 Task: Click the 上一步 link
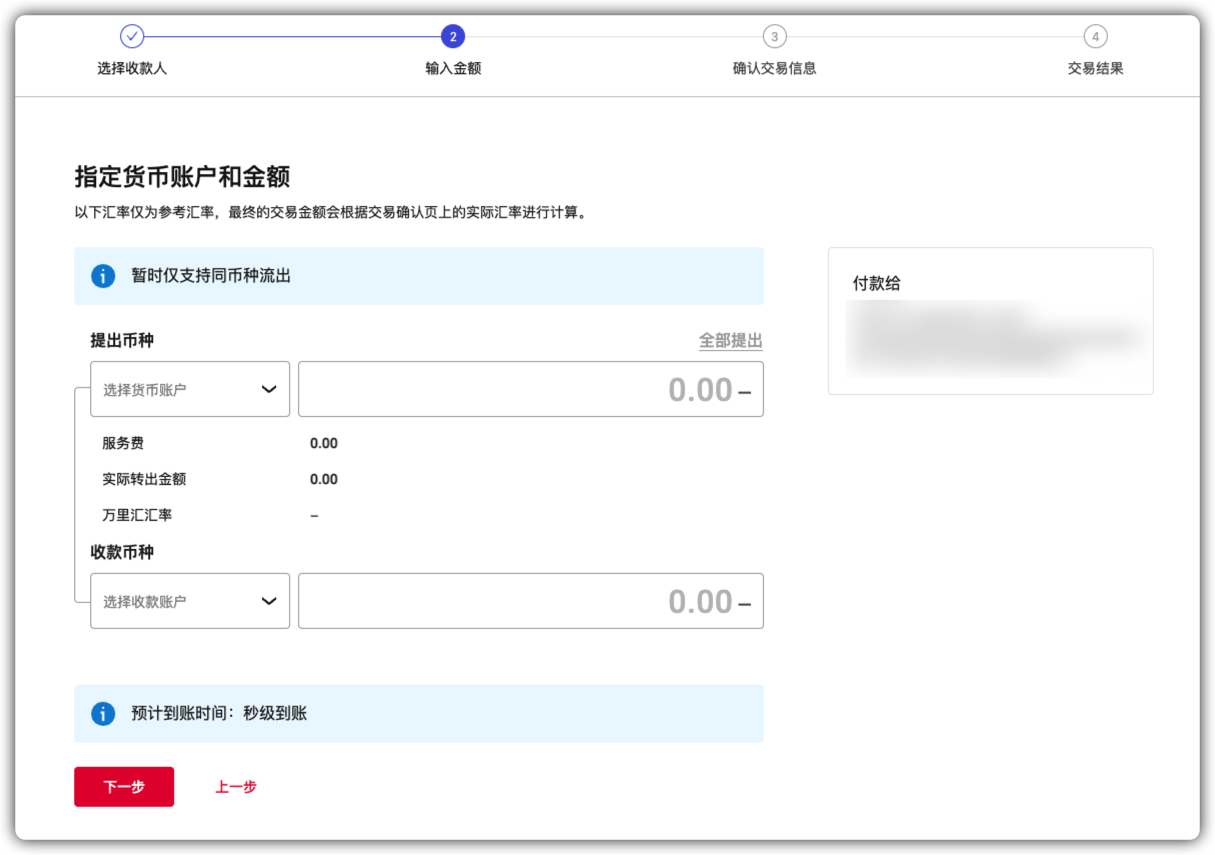click(236, 787)
